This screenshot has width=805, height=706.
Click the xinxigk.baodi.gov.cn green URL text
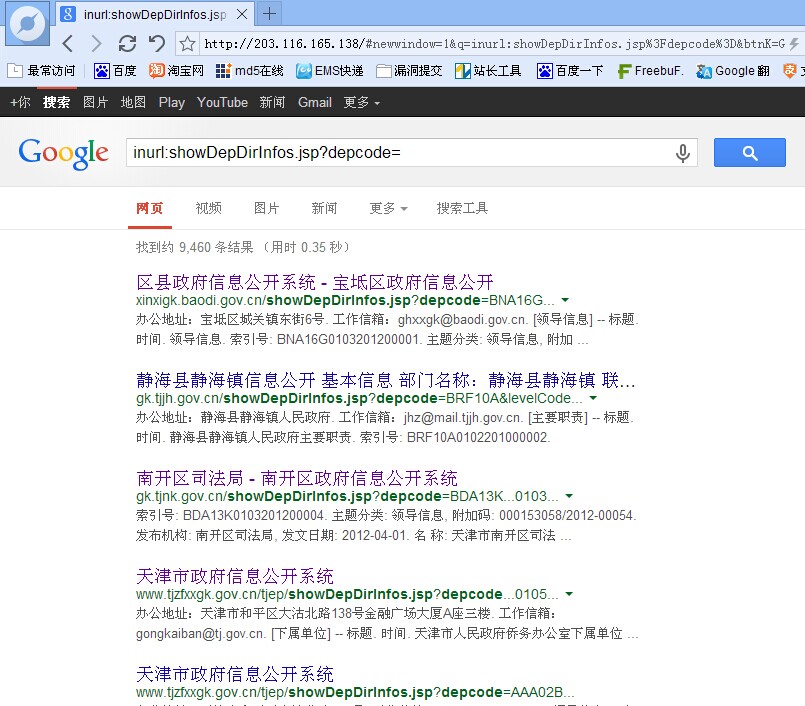(345, 300)
